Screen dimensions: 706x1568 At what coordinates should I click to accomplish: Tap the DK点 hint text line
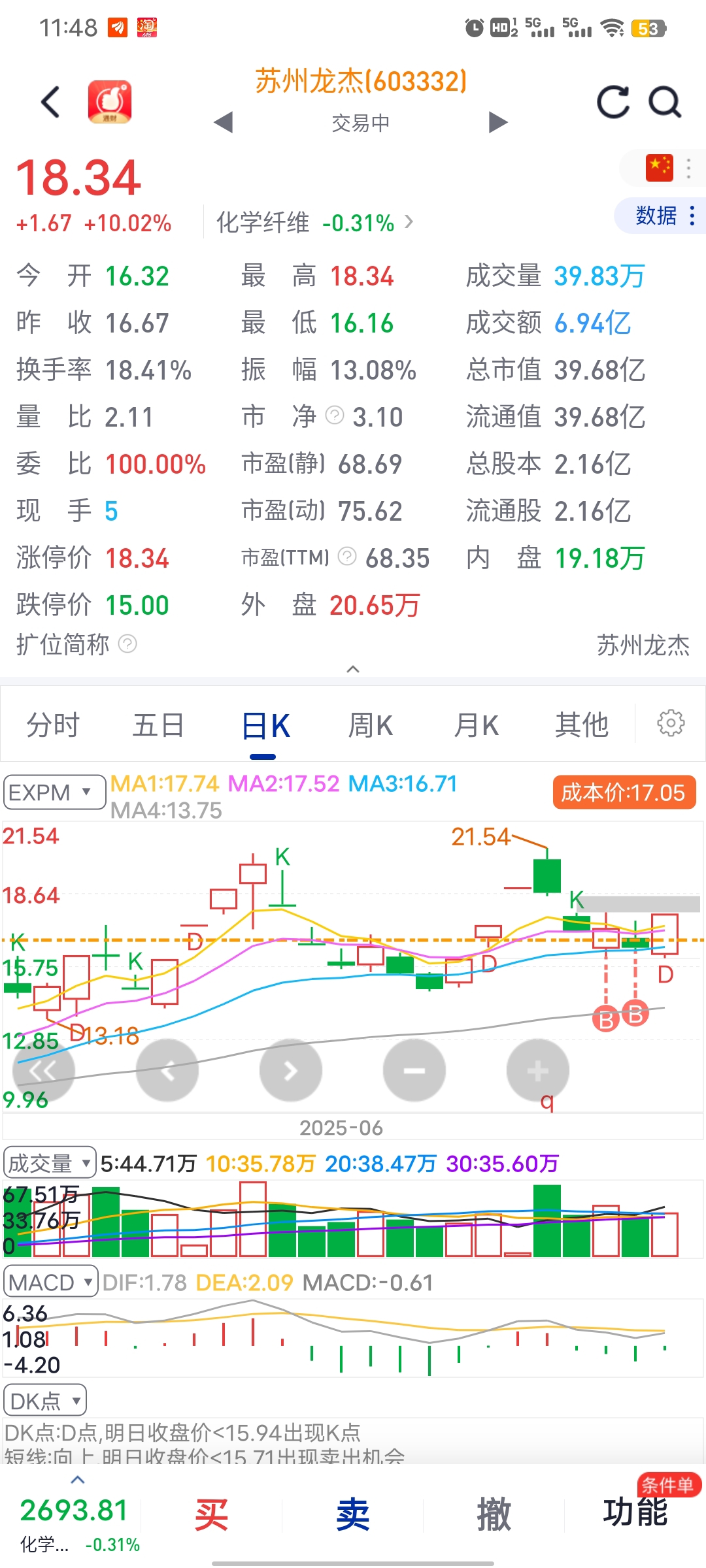(182, 1433)
